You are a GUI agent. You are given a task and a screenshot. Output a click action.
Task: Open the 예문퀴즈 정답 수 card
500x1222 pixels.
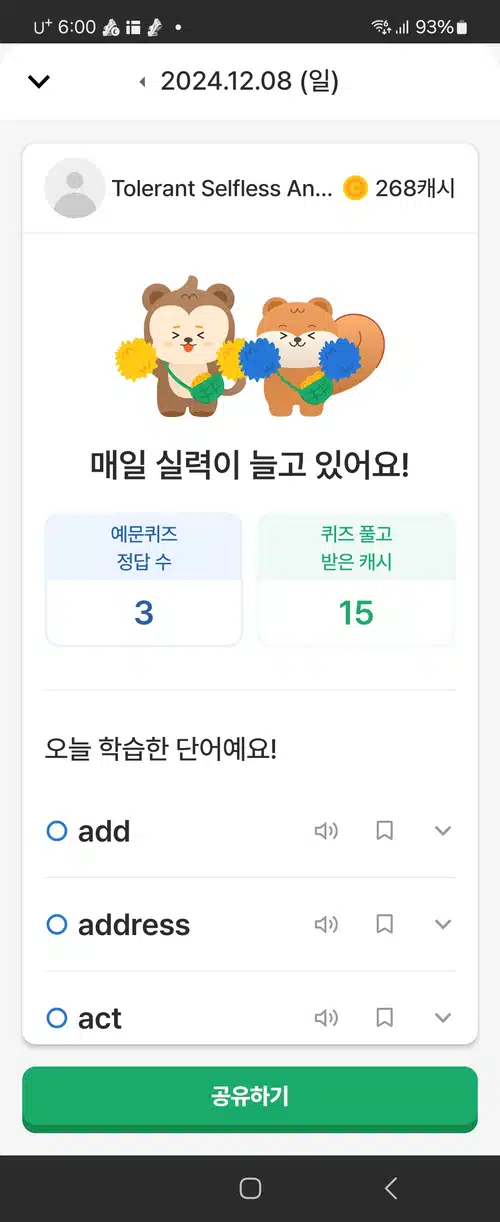[x=144, y=580]
